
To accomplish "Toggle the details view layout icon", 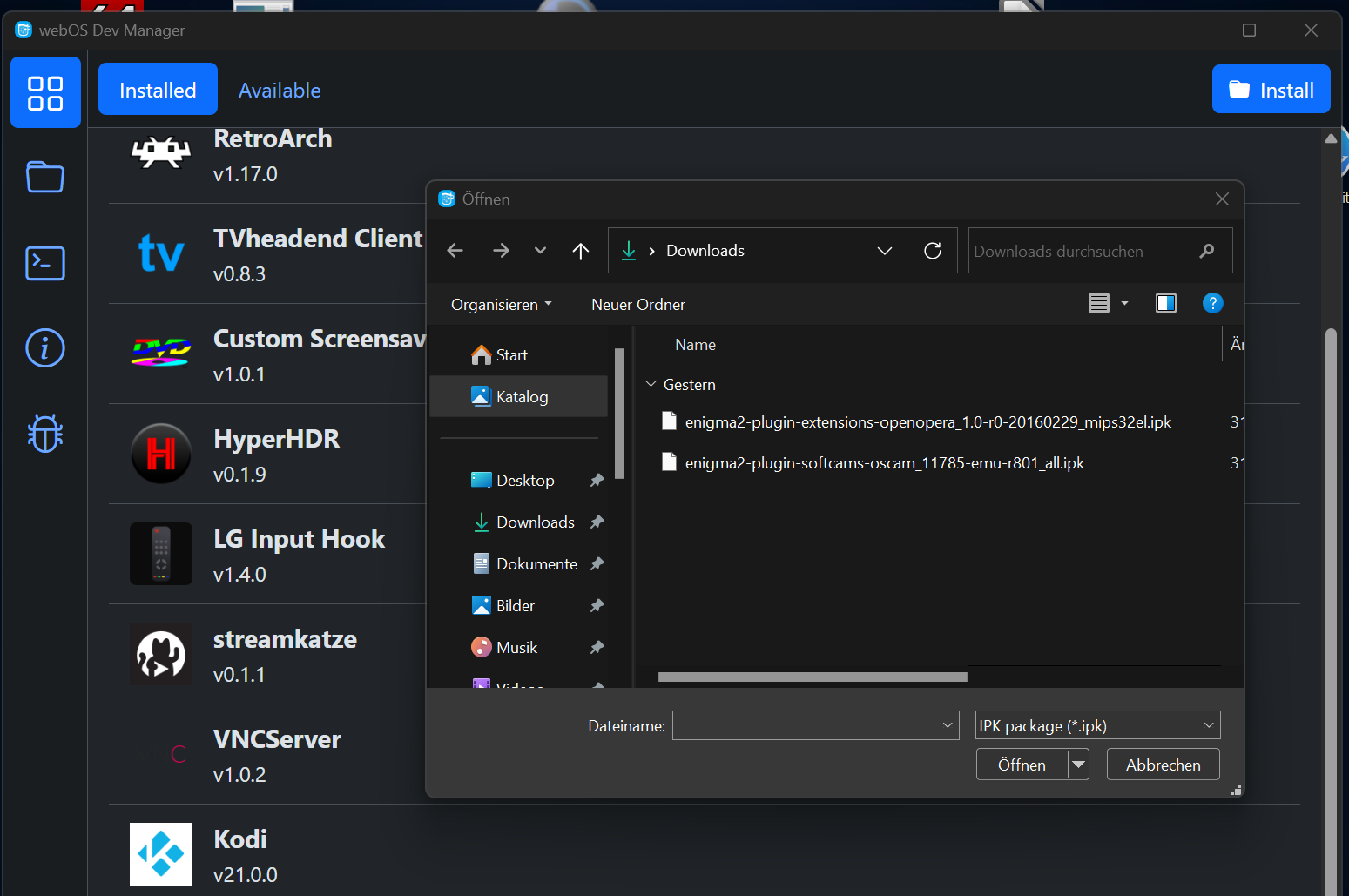I will [1101, 303].
